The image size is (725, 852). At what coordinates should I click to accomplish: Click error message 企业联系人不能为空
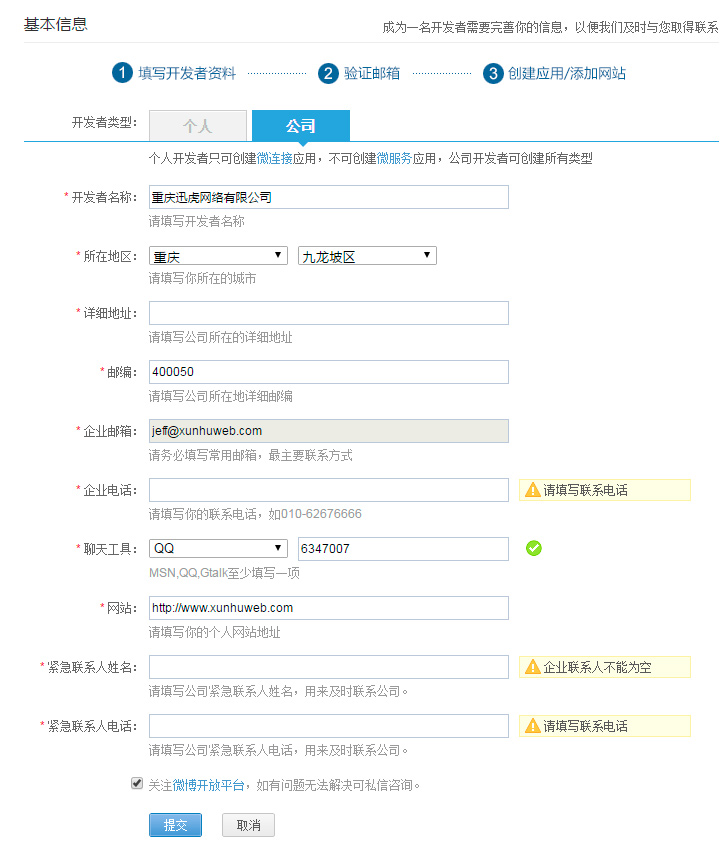pos(597,667)
